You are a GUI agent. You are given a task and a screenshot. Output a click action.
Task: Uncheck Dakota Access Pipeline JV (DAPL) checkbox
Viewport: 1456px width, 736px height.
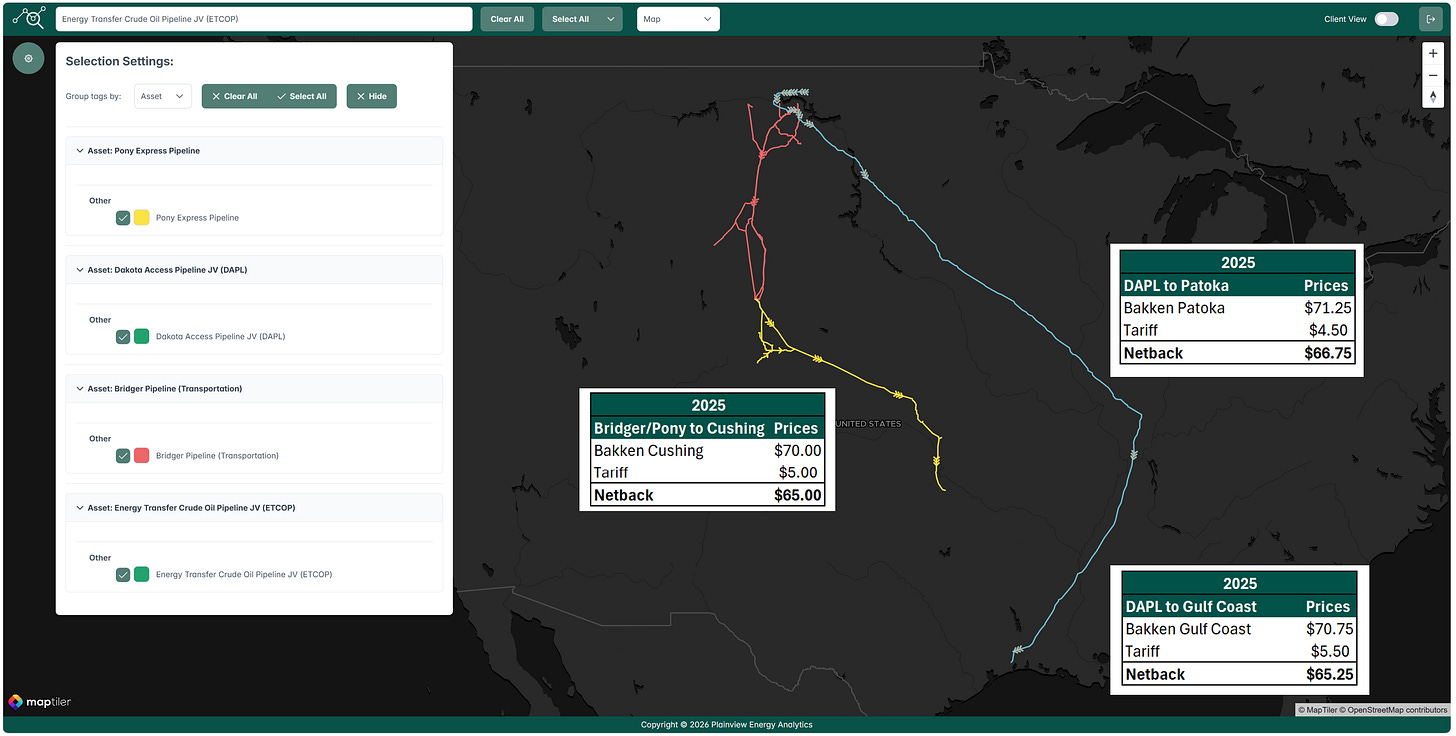tap(123, 336)
